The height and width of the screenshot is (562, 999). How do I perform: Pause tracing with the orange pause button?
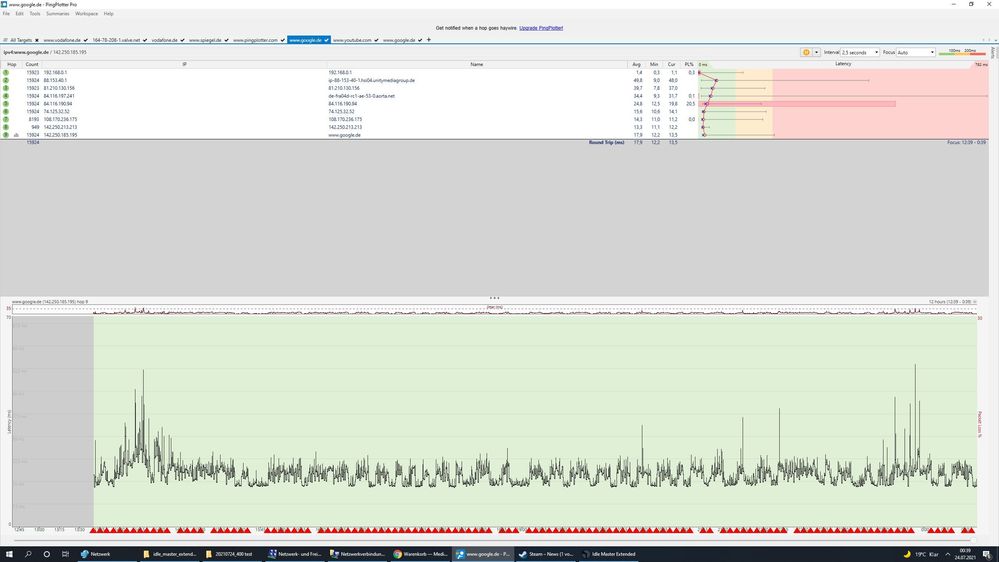tap(805, 52)
